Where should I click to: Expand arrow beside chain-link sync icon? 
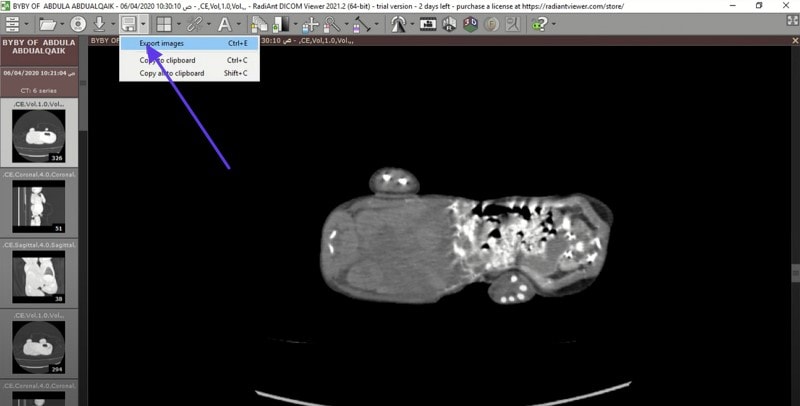(x=208, y=24)
